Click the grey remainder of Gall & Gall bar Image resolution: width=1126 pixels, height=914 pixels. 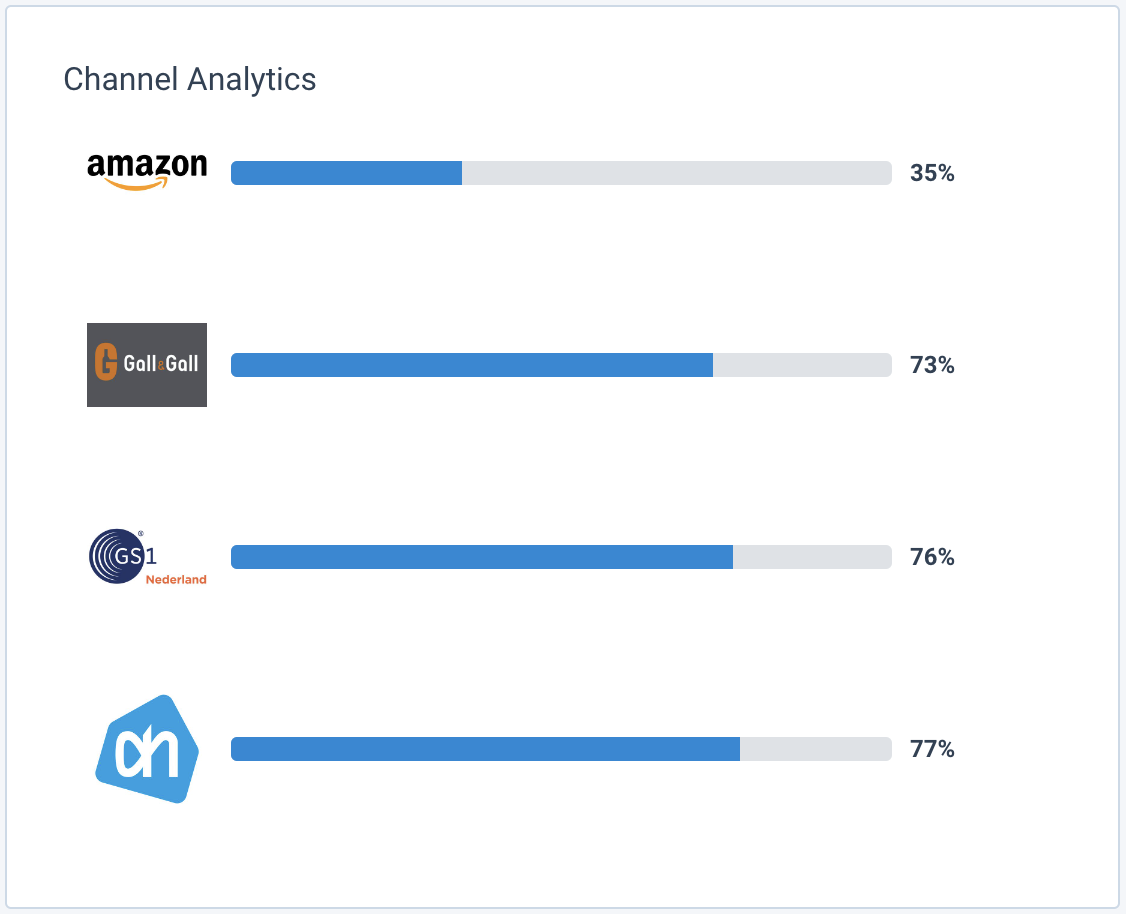pyautogui.click(x=801, y=365)
